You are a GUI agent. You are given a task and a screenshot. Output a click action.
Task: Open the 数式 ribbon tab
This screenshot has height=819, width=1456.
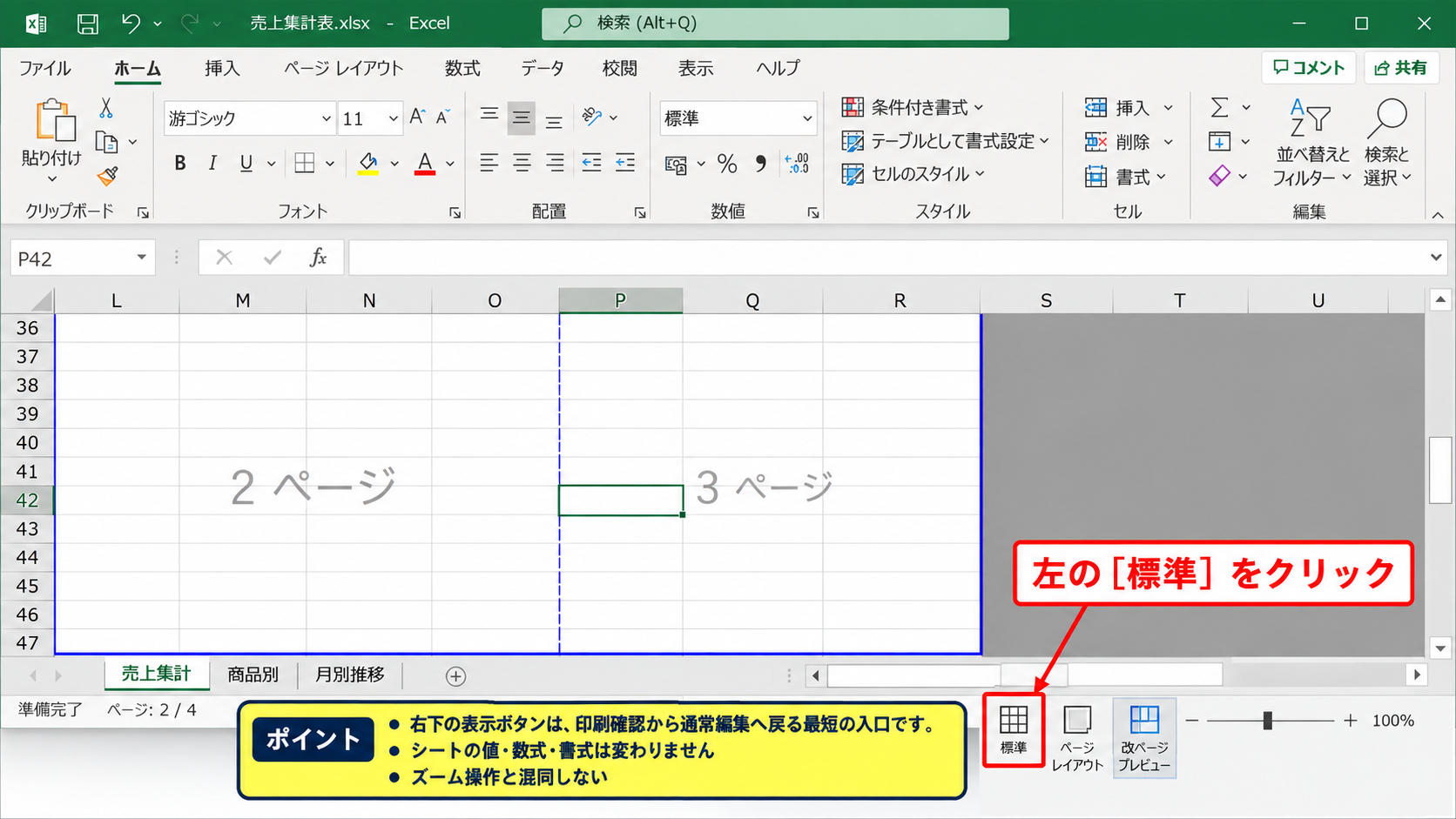click(462, 68)
